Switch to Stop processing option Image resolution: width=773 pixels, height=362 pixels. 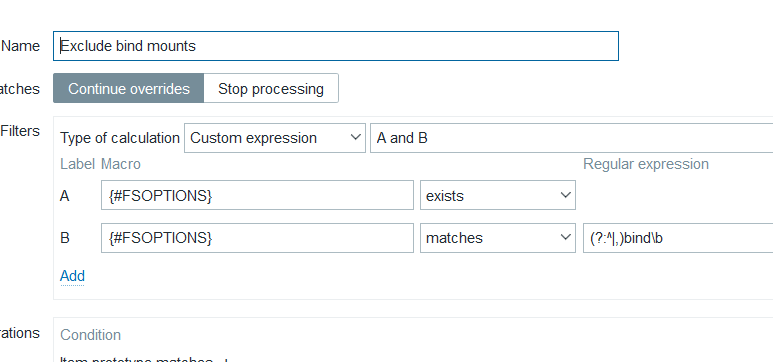click(271, 88)
